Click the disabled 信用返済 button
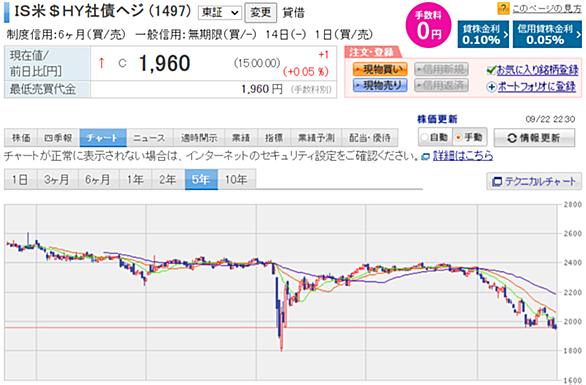Image resolution: width=586 pixels, height=385 pixels. pyautogui.click(x=441, y=85)
